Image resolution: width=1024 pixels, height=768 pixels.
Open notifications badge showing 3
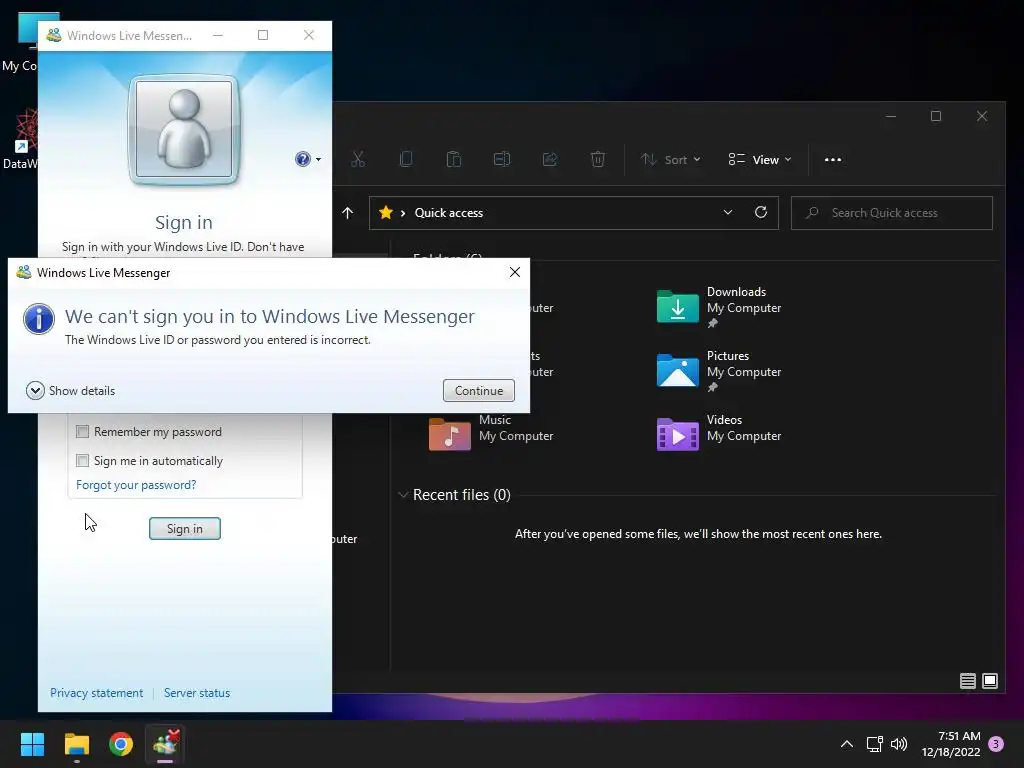pyautogui.click(x=996, y=744)
